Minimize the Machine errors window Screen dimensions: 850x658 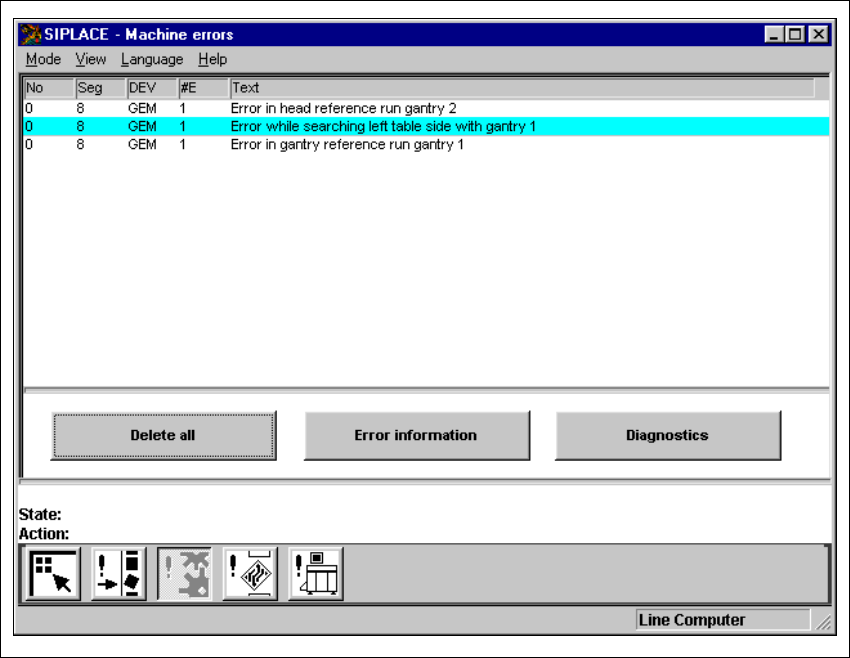[x=774, y=35]
